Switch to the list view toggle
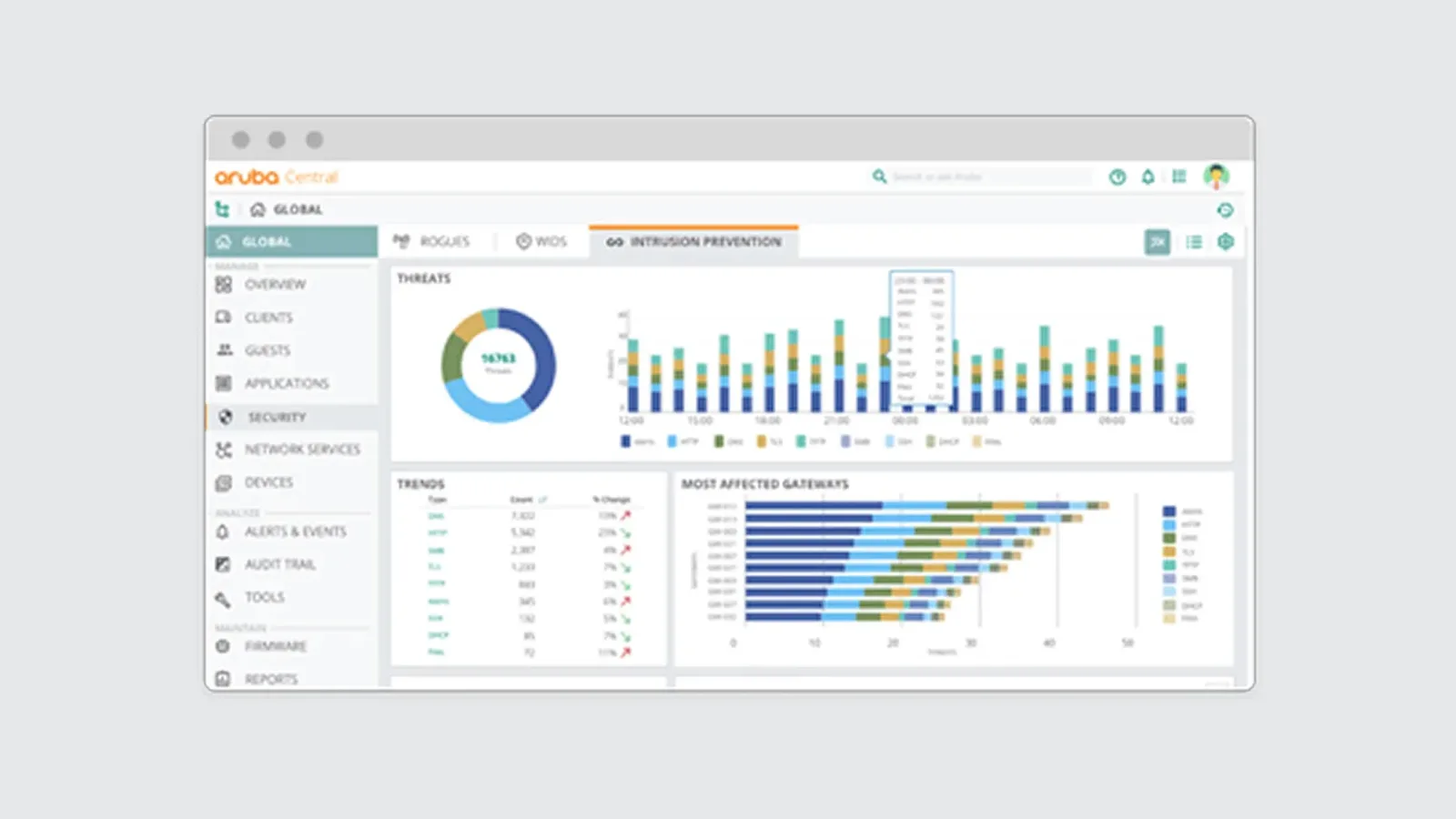Screen dimensions: 1456x819 tap(1194, 242)
